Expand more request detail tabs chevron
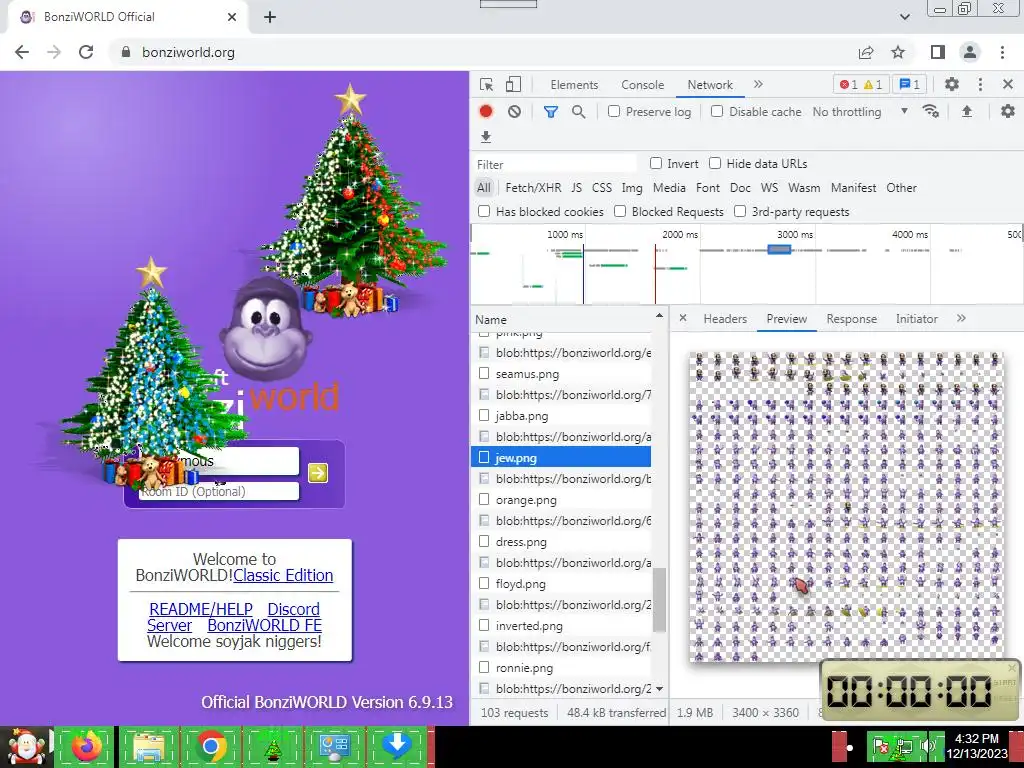The height and width of the screenshot is (768, 1024). 961,319
